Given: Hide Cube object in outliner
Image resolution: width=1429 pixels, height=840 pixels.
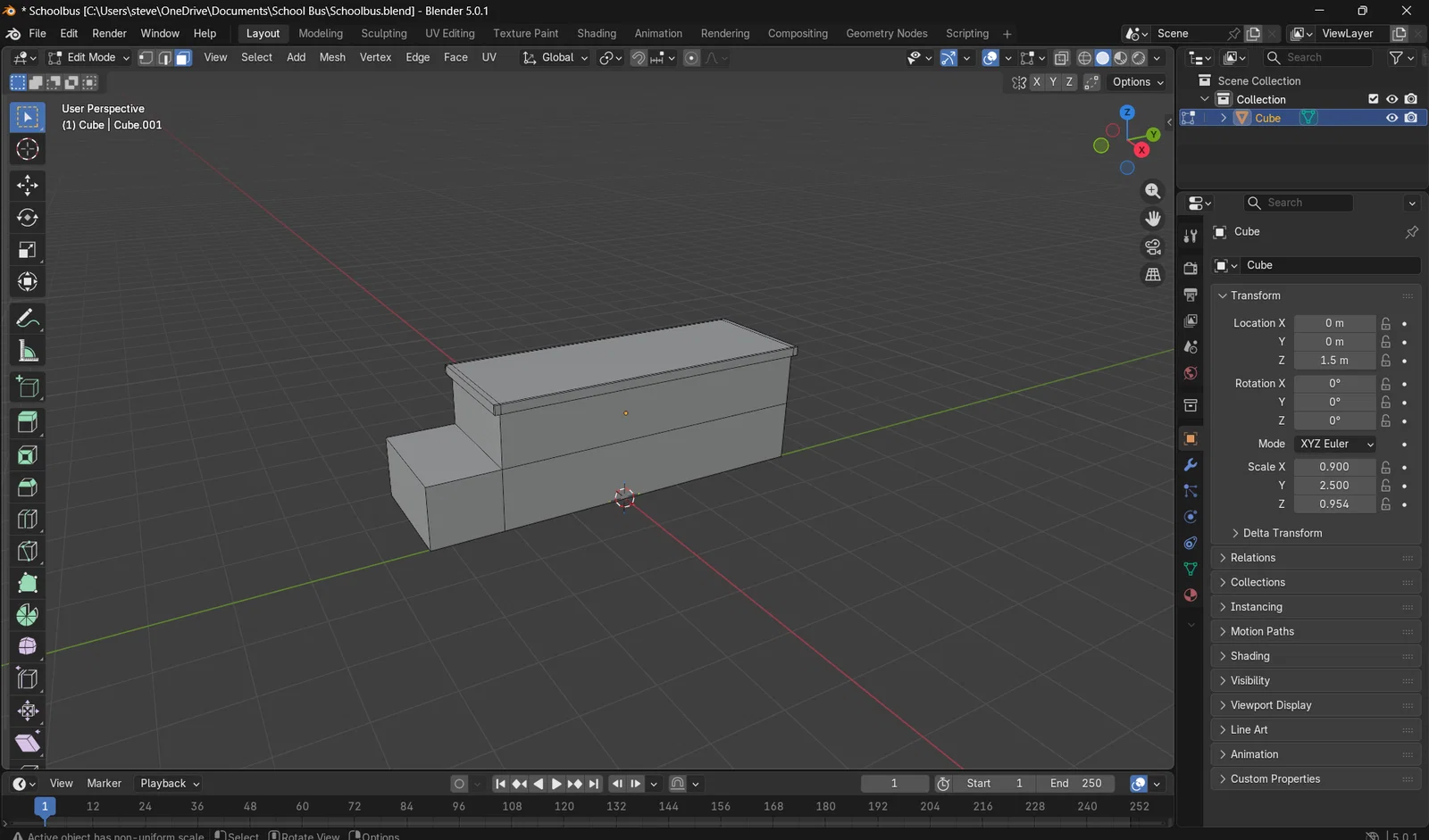Looking at the screenshot, I should 1391,118.
